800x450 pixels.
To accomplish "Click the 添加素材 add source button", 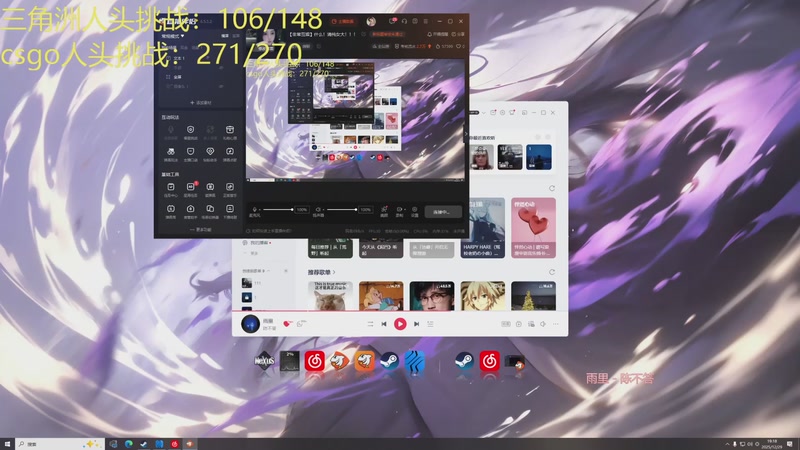I will tap(201, 103).
